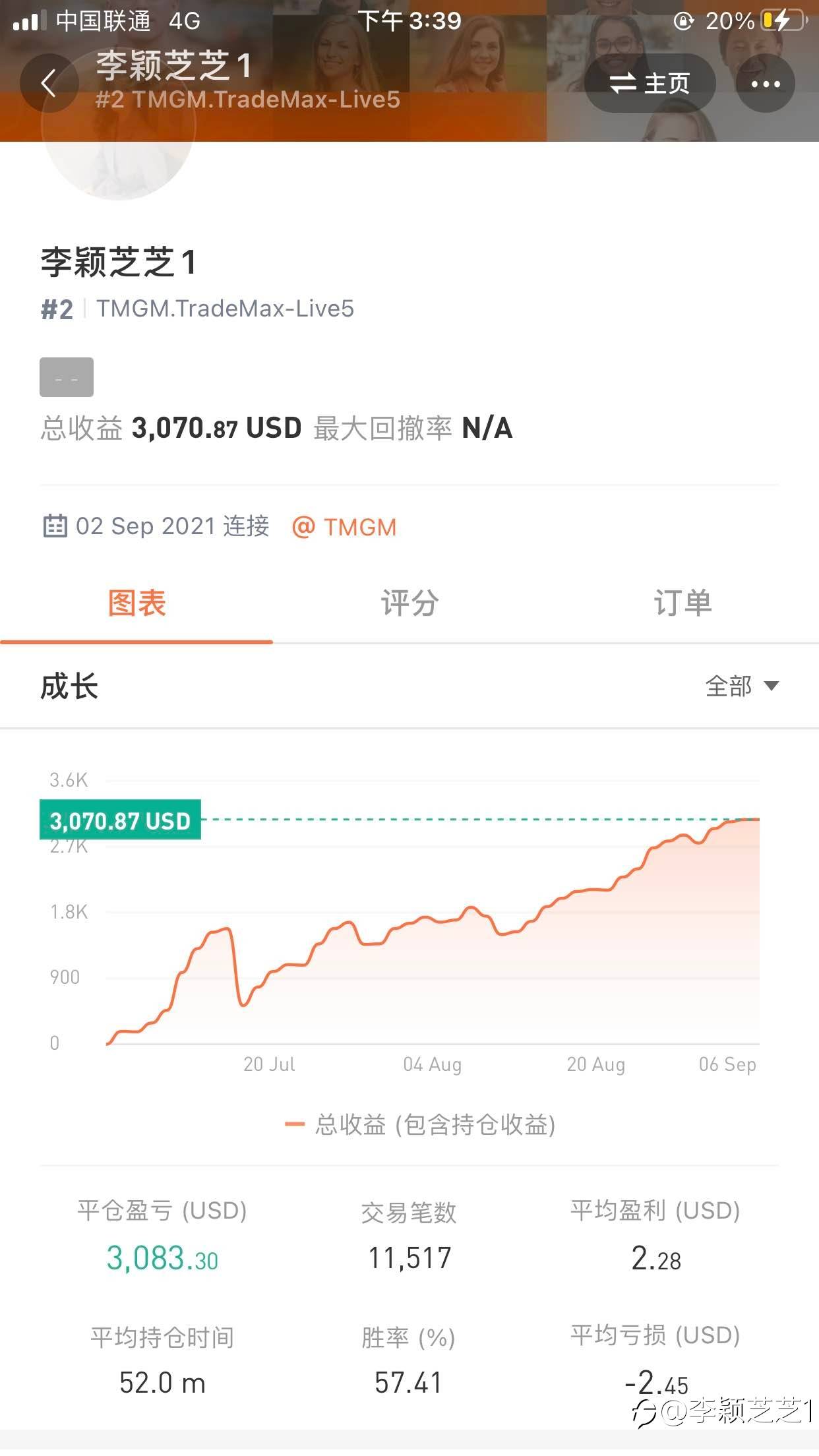Viewport: 819px width, 1456px height.
Task: Open the @ TMGM broker link
Action: tap(344, 527)
